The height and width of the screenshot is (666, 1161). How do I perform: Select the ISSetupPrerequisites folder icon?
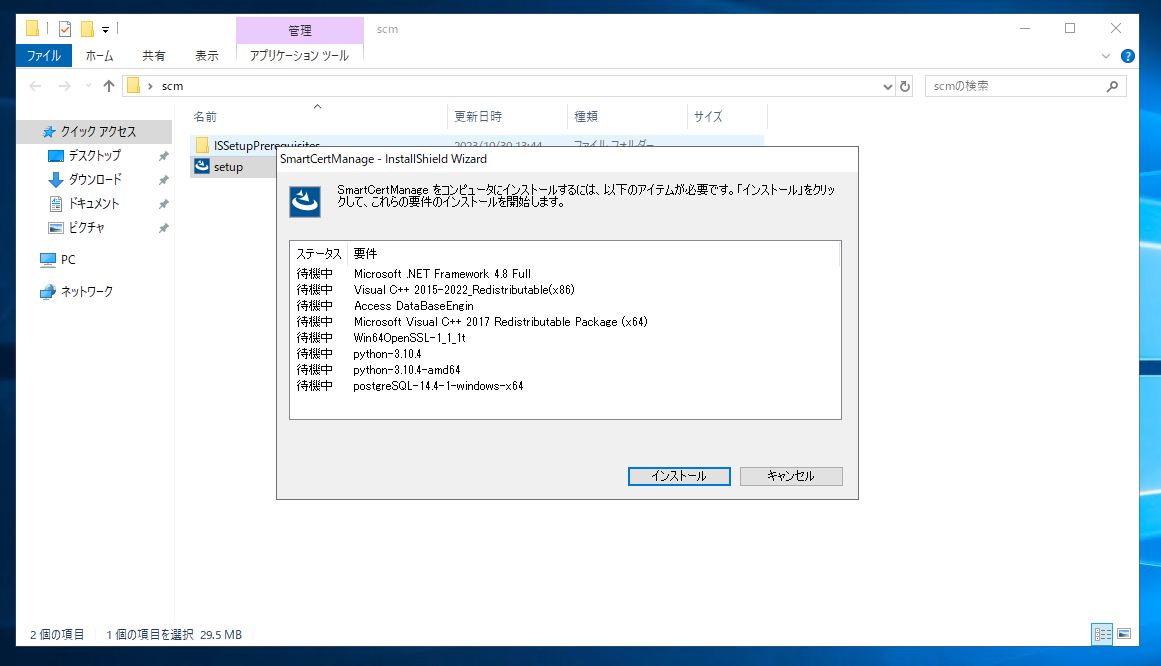click(202, 145)
